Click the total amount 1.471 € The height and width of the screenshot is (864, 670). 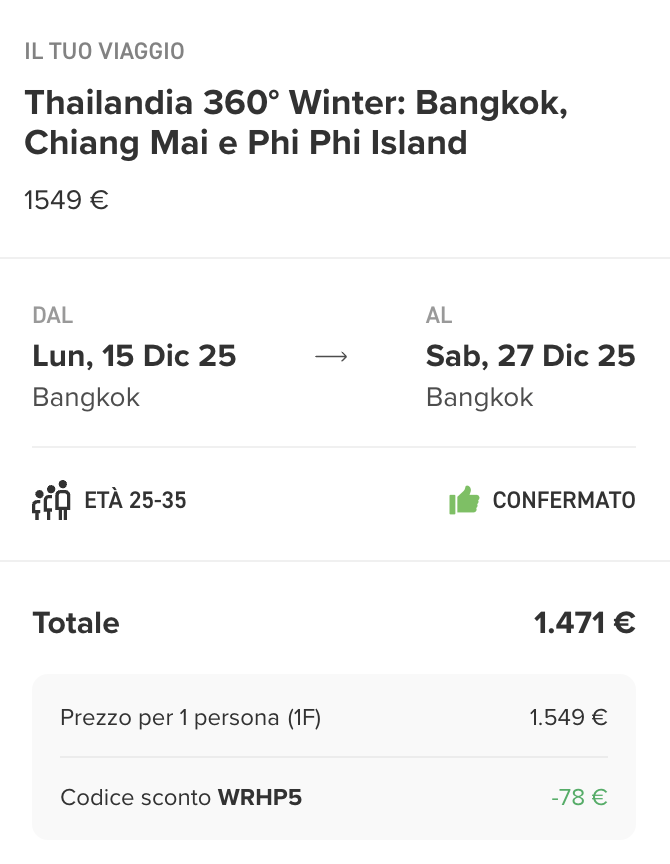pyautogui.click(x=584, y=623)
